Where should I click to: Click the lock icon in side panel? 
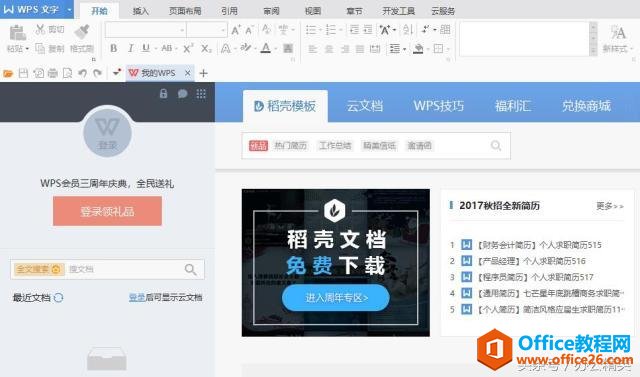(163, 93)
